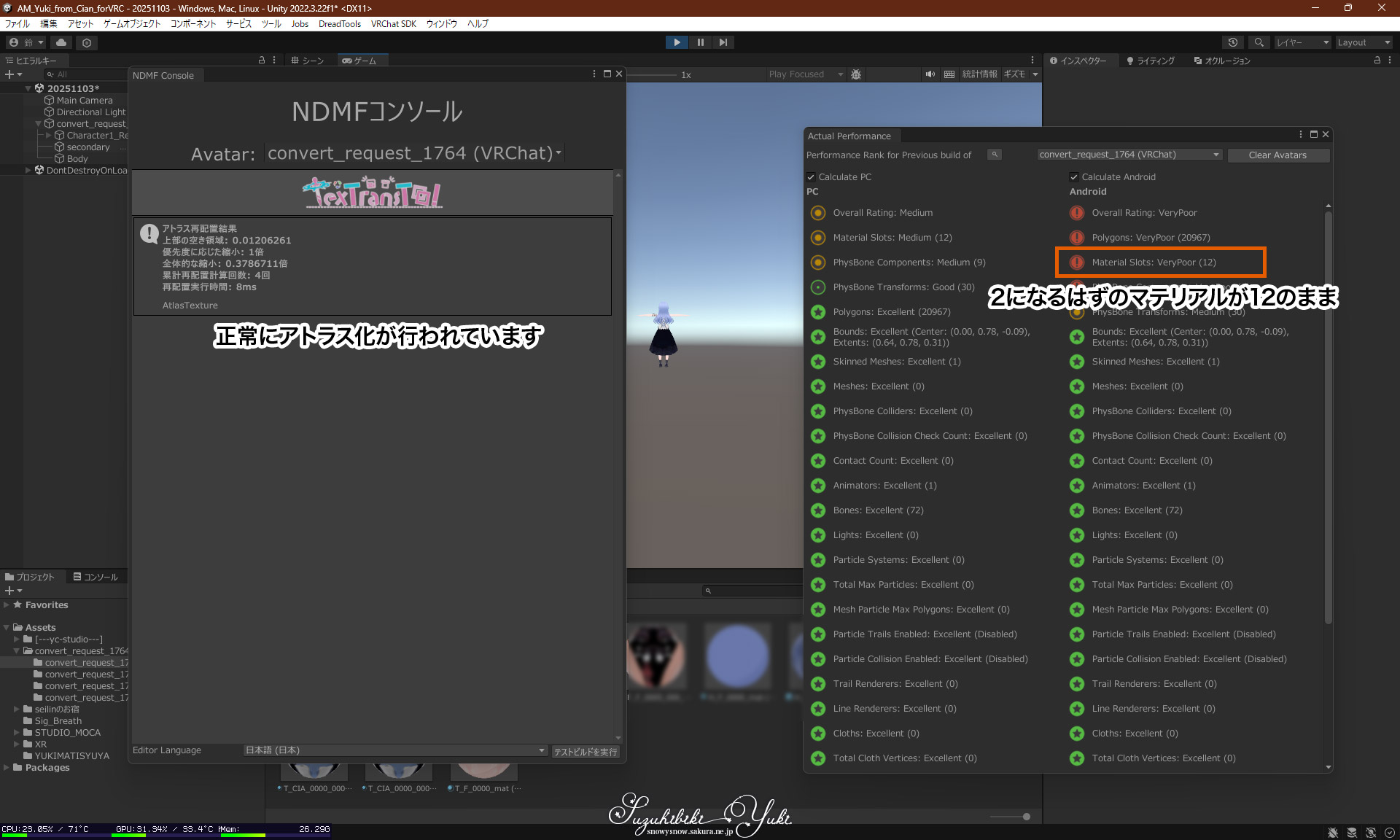Click the テストビルドを実行 button
This screenshot has width=1400, height=840.
pos(585,752)
